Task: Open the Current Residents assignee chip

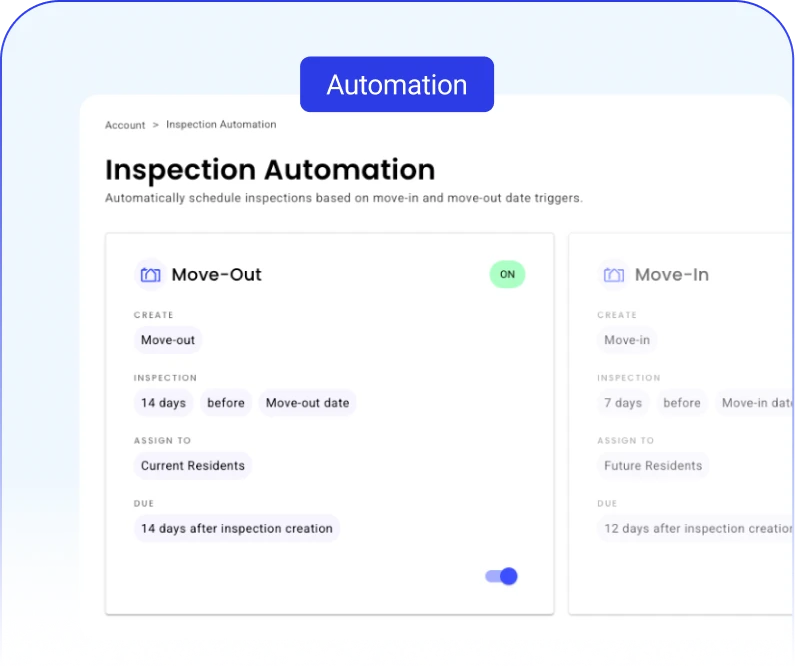Action: tap(193, 465)
